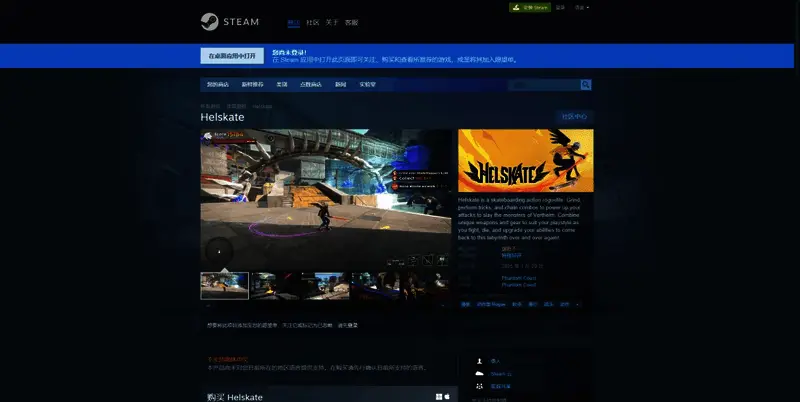Screen dimensions: 800x402
Task: Click the Phantom Coast developer link
Action: tap(519, 278)
